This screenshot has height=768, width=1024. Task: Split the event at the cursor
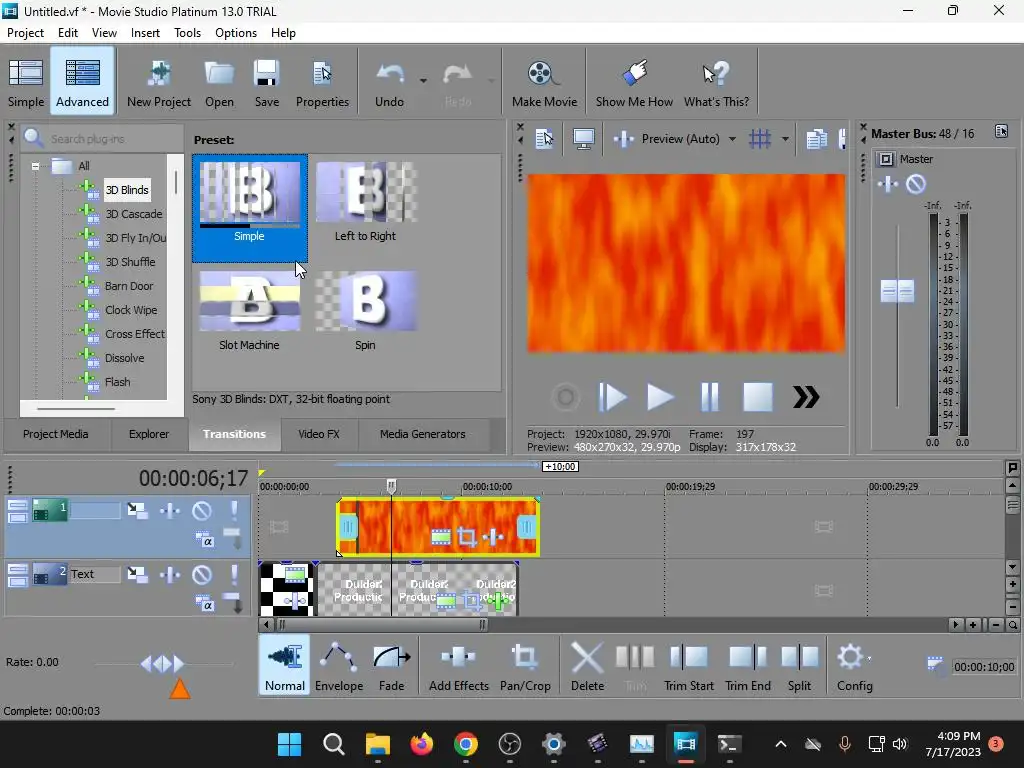click(x=799, y=665)
